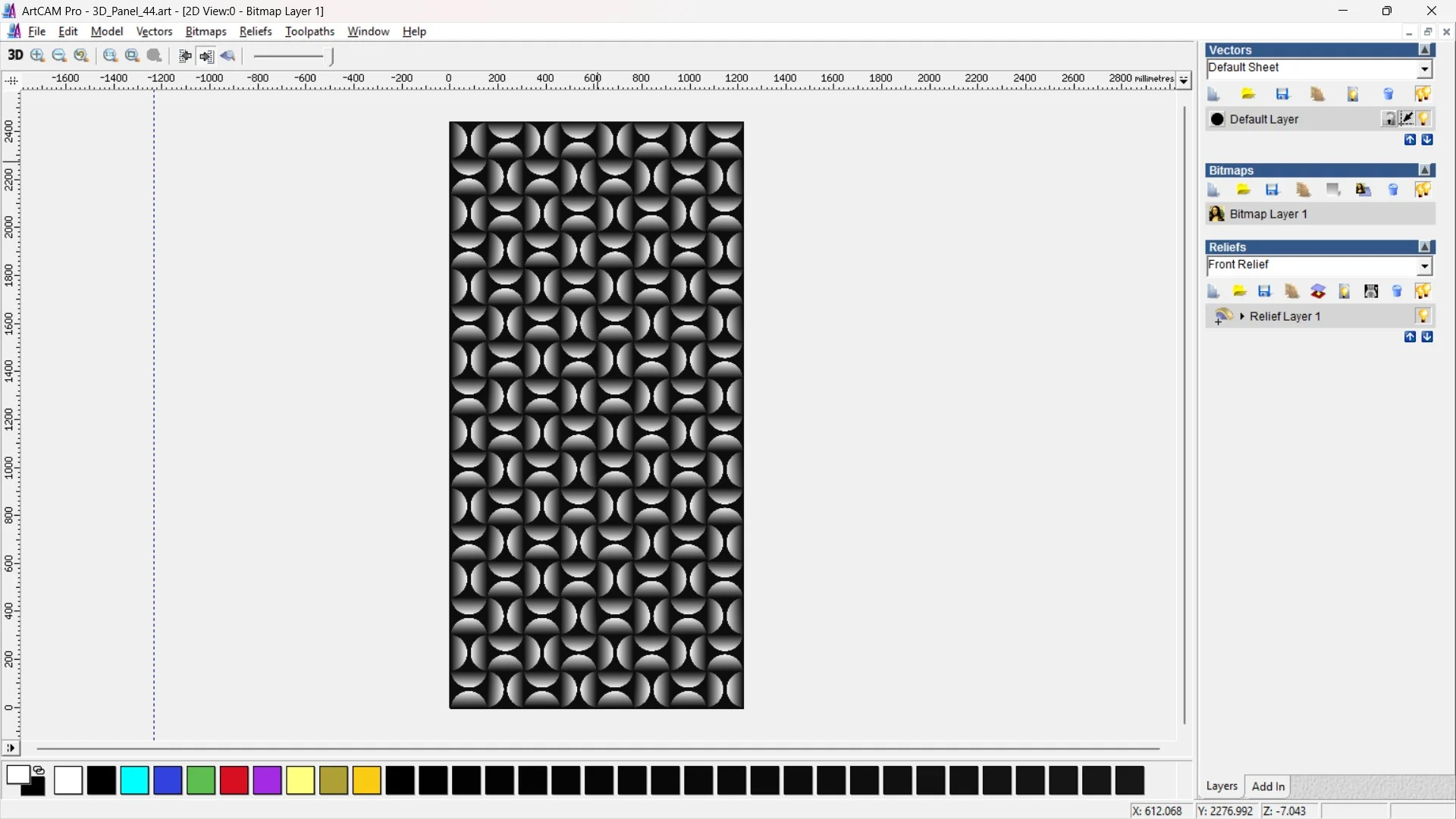The width and height of the screenshot is (1456, 819).
Task: Click the Create Greyscale Bitmap icon in Reliefs
Action: [x=1370, y=291]
